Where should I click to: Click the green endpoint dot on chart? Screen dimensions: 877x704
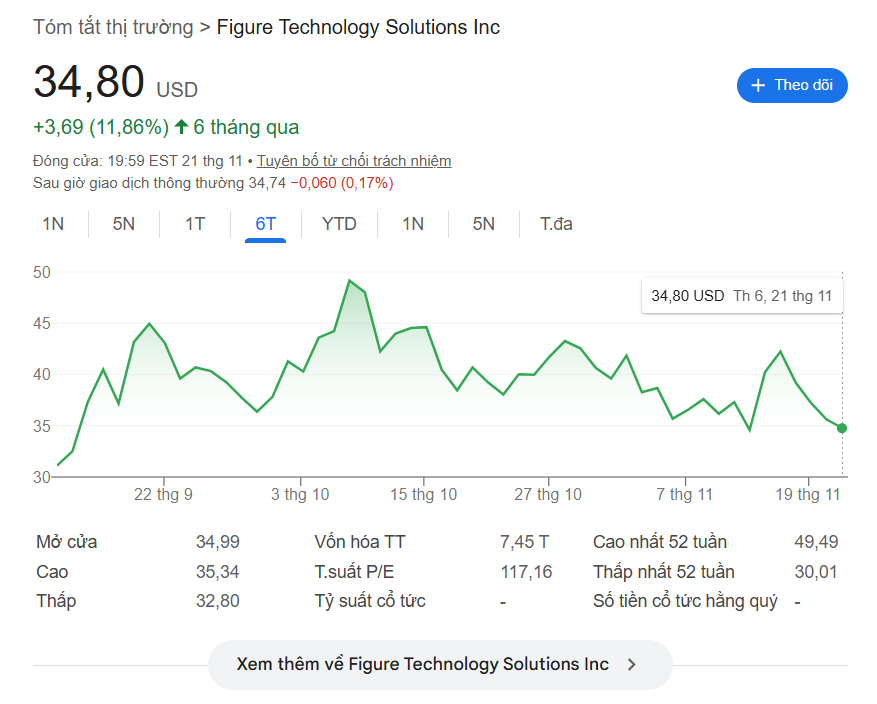[842, 428]
